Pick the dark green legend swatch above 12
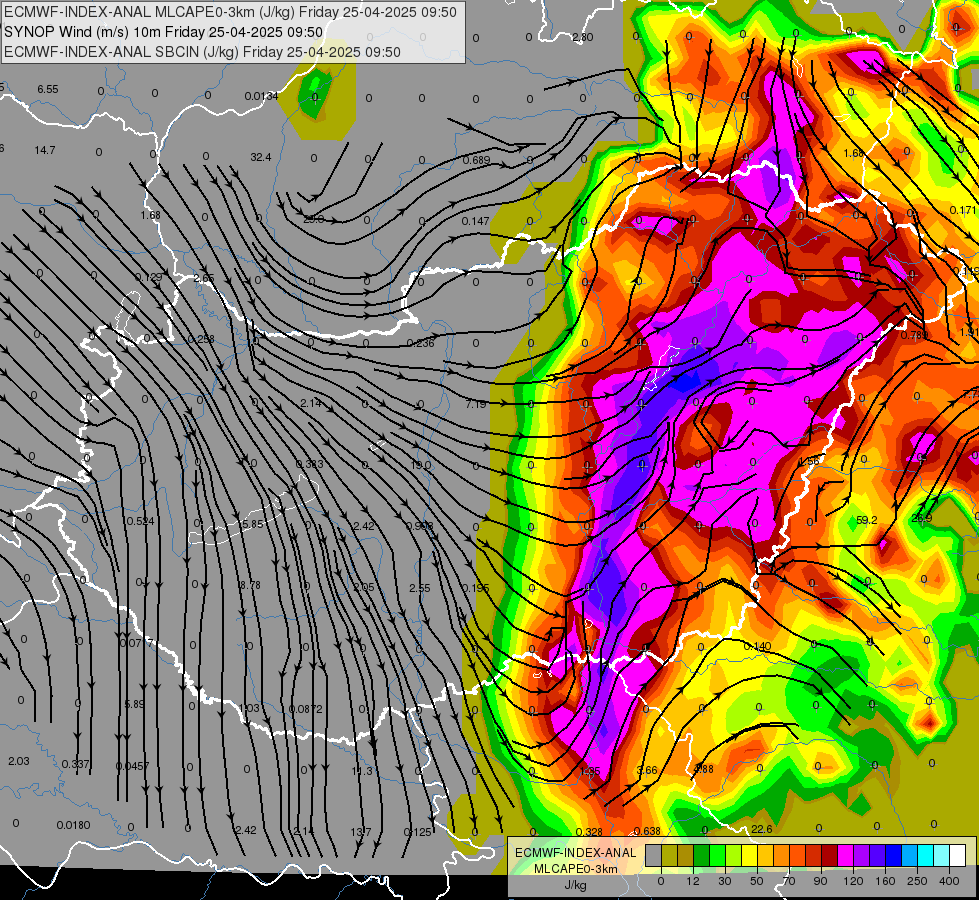Viewport: 979px width, 900px height. click(702, 856)
